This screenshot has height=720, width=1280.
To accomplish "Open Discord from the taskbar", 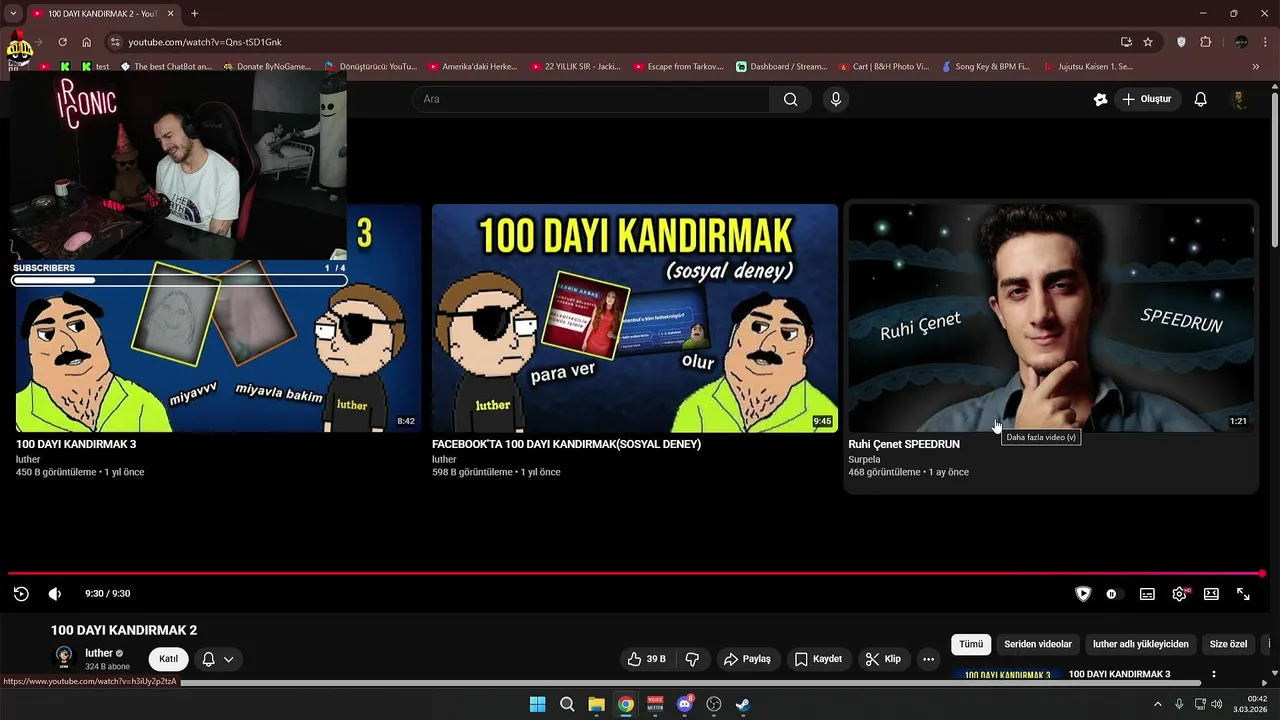I will pos(685,704).
